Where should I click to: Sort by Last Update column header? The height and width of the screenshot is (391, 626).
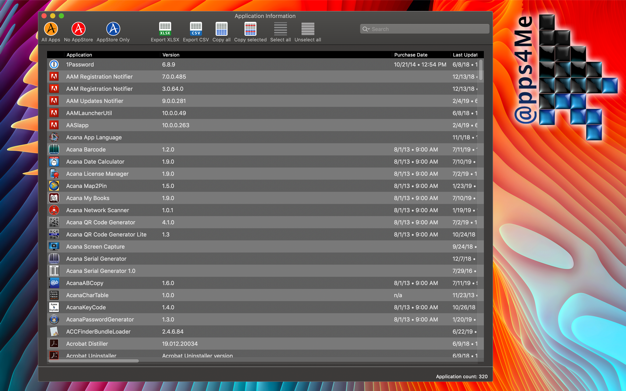click(x=465, y=55)
